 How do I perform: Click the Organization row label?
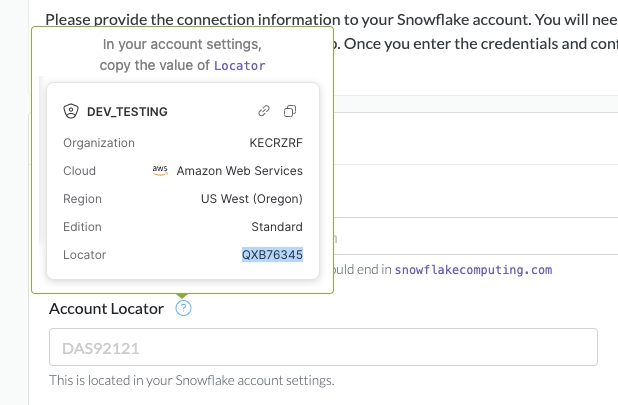coord(99,143)
